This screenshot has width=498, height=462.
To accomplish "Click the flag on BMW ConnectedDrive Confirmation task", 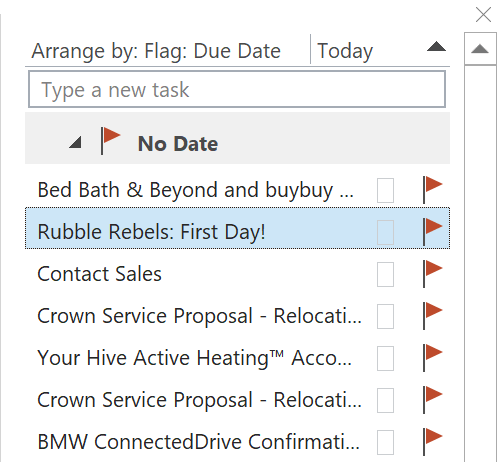I will pos(432,442).
